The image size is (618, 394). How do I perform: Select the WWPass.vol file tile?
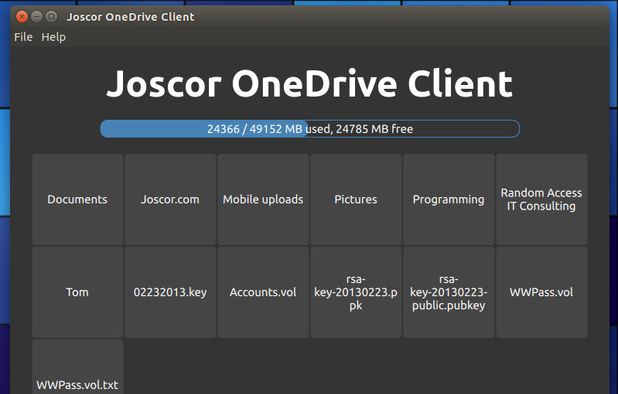542,292
